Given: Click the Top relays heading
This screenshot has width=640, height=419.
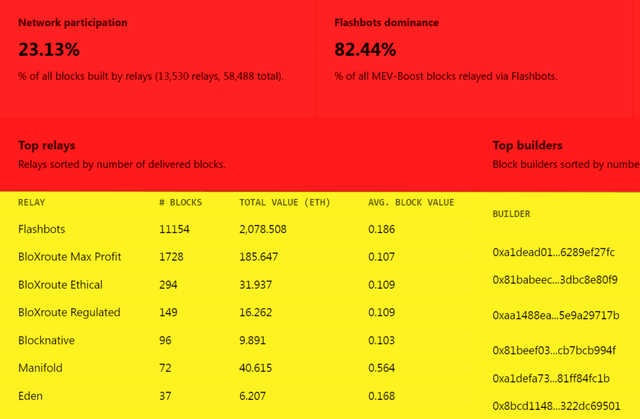Looking at the screenshot, I should pos(47,145).
